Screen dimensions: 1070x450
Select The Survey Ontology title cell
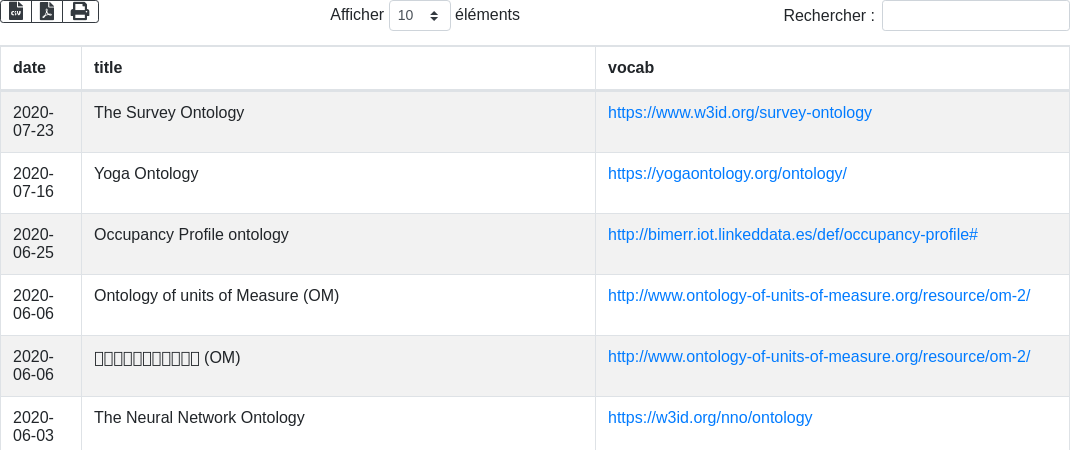(x=338, y=122)
